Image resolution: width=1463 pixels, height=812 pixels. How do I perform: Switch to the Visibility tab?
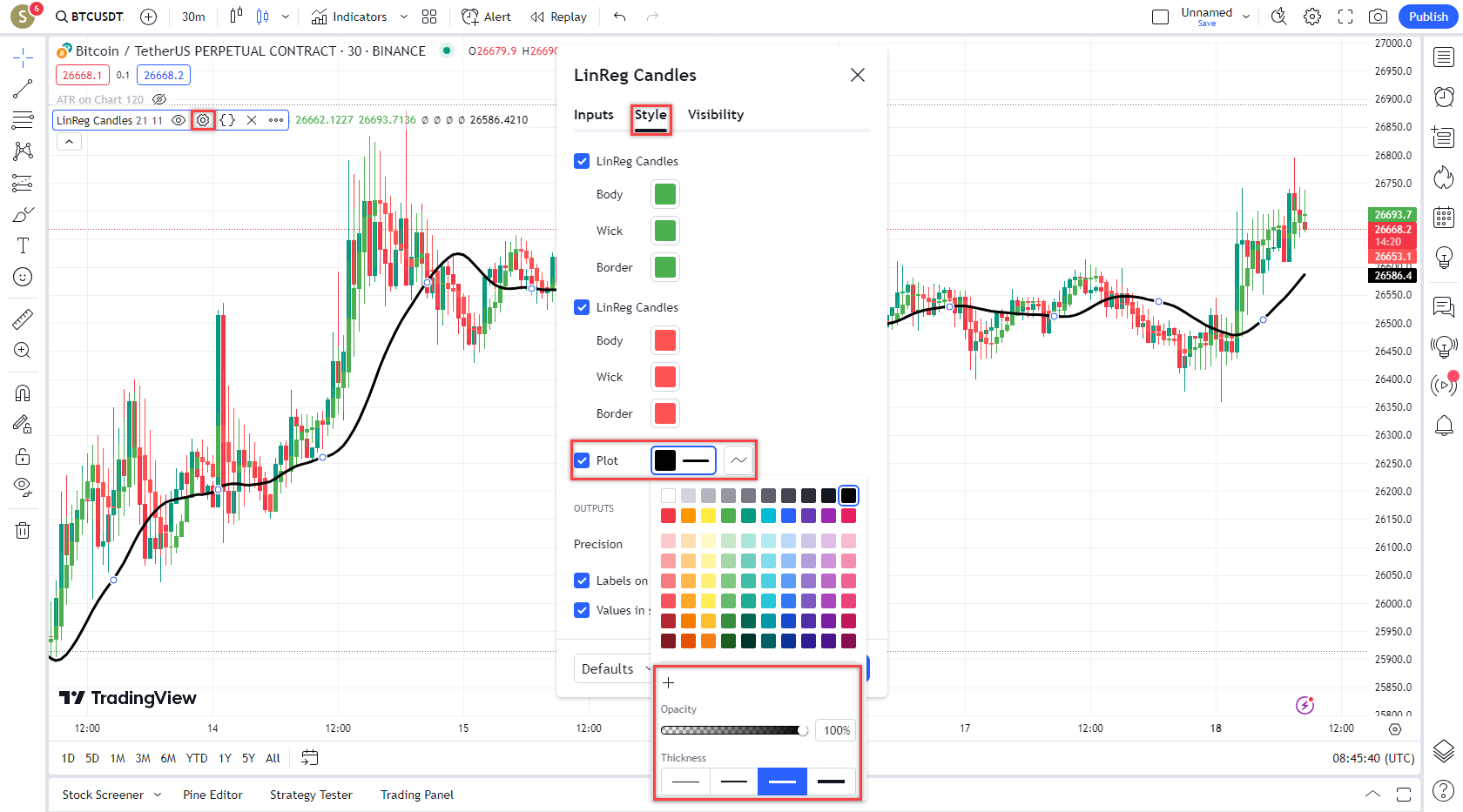point(715,114)
